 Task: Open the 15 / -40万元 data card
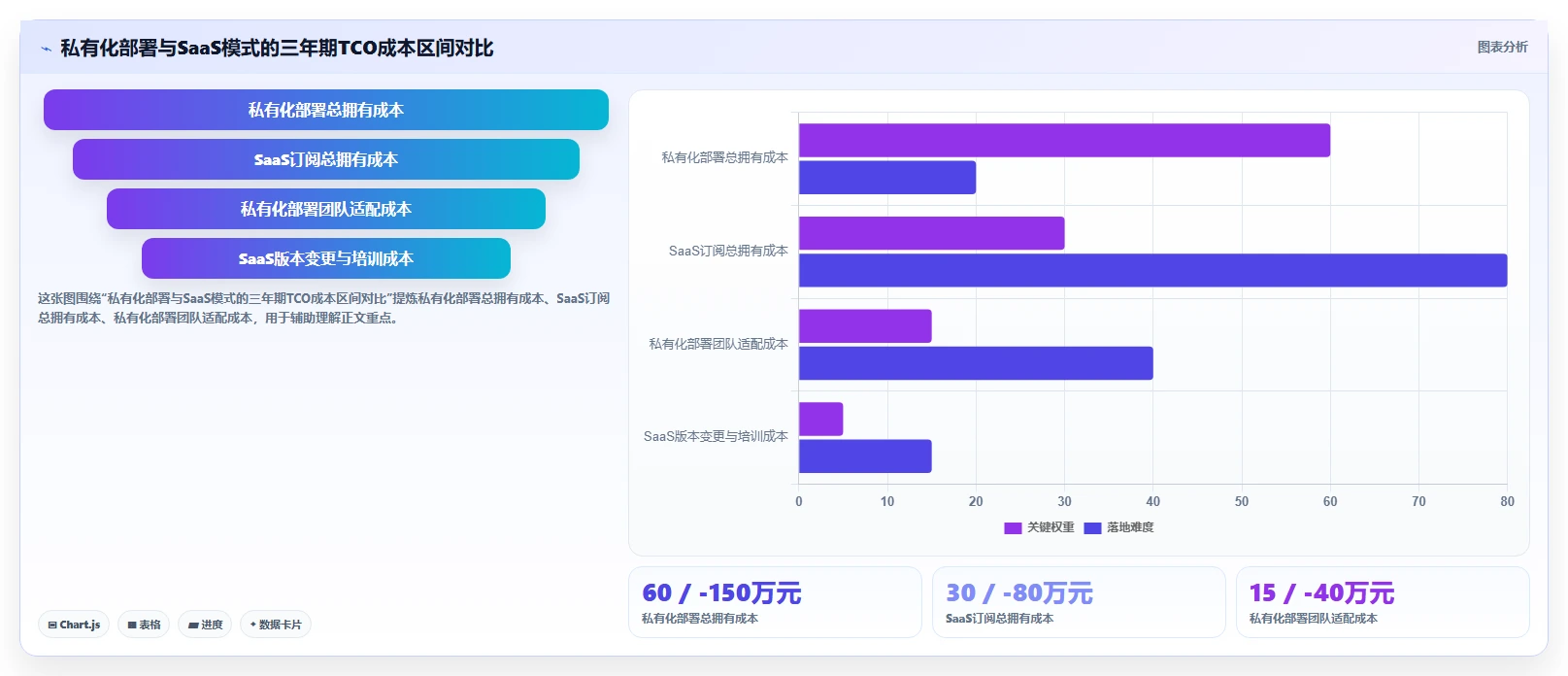click(x=1383, y=602)
